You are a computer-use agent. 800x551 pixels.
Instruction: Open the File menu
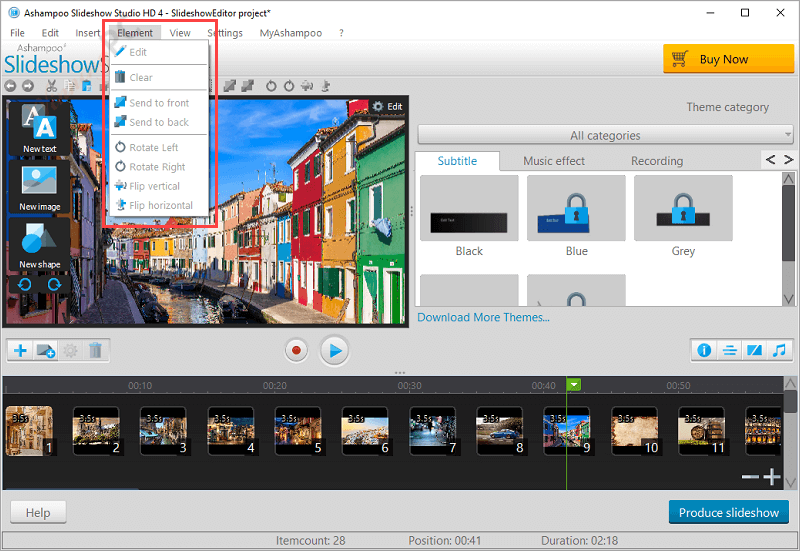coord(17,33)
